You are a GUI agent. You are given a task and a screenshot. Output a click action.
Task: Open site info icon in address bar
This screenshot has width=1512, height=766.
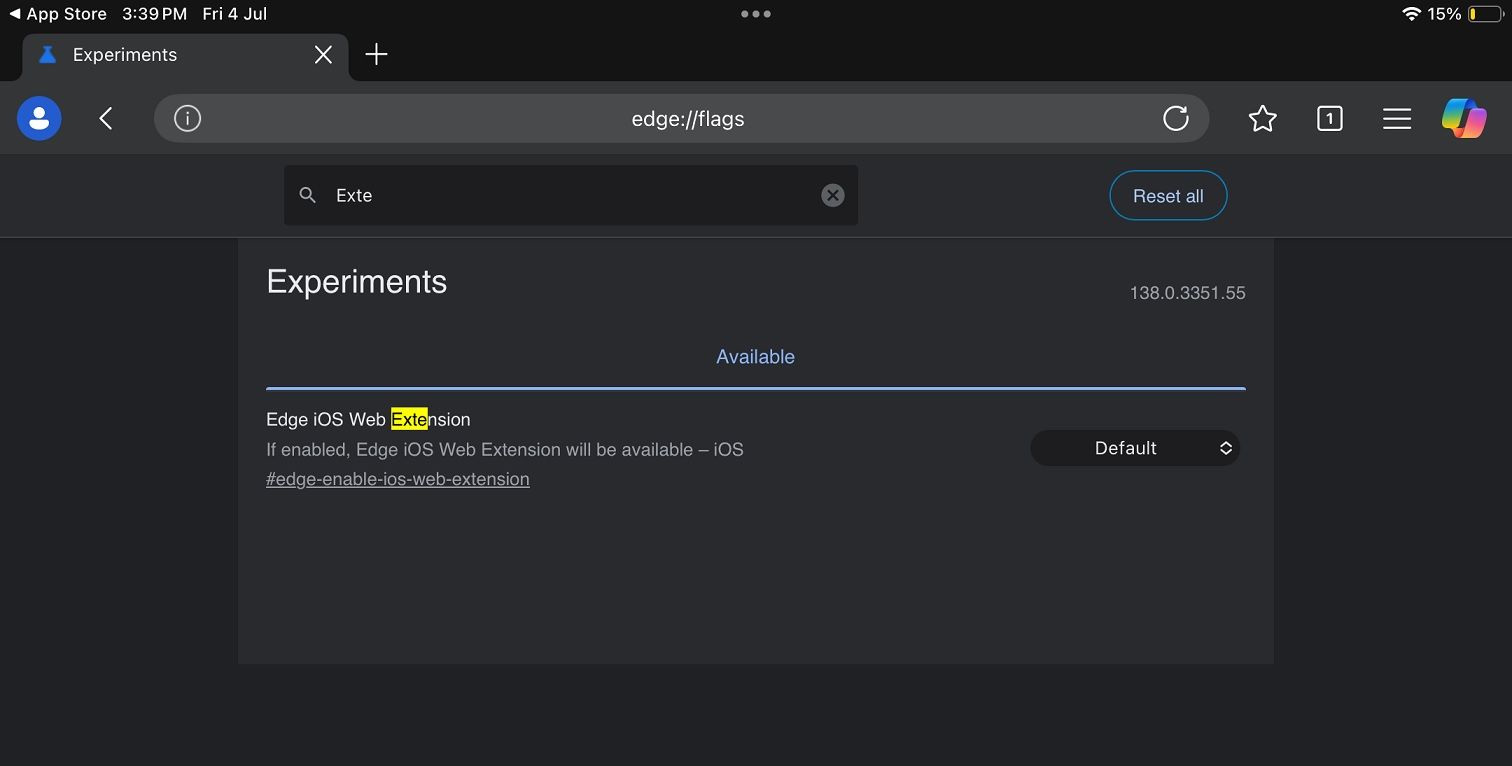pyautogui.click(x=187, y=119)
